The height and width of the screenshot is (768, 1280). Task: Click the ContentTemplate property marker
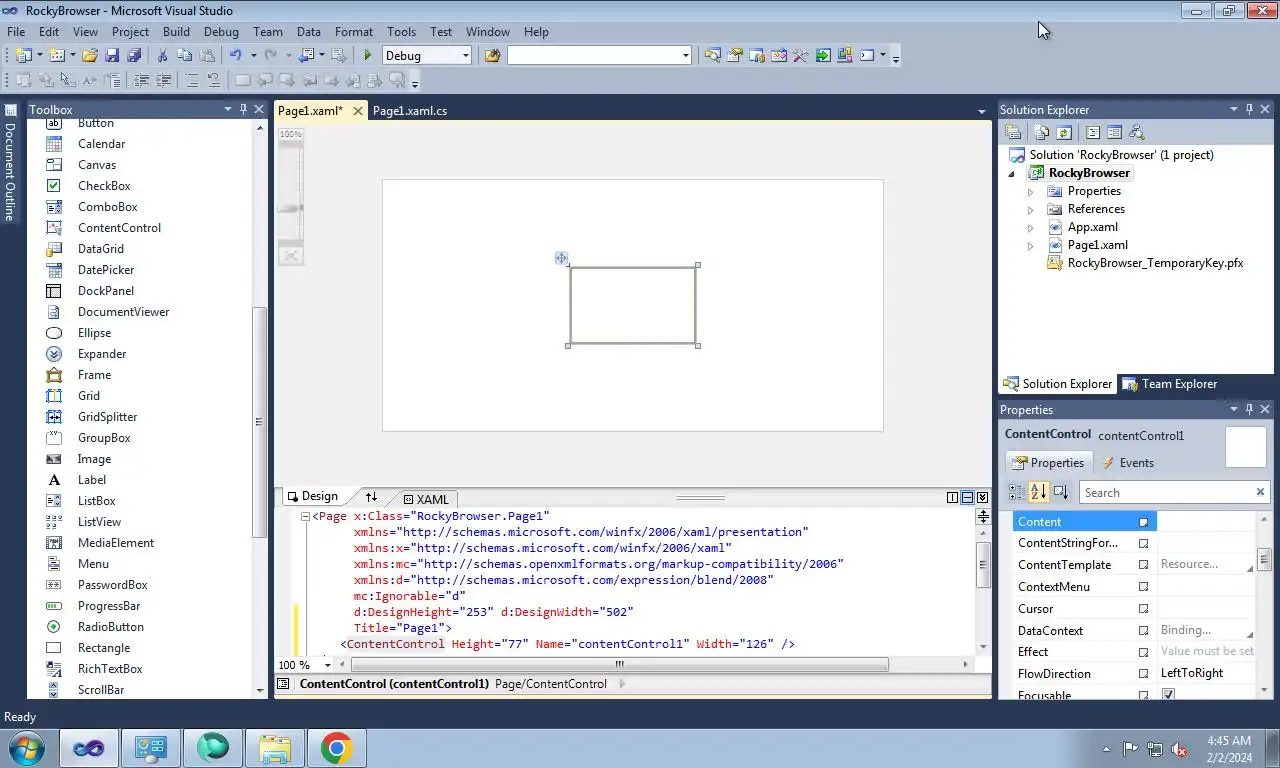pos(1143,565)
